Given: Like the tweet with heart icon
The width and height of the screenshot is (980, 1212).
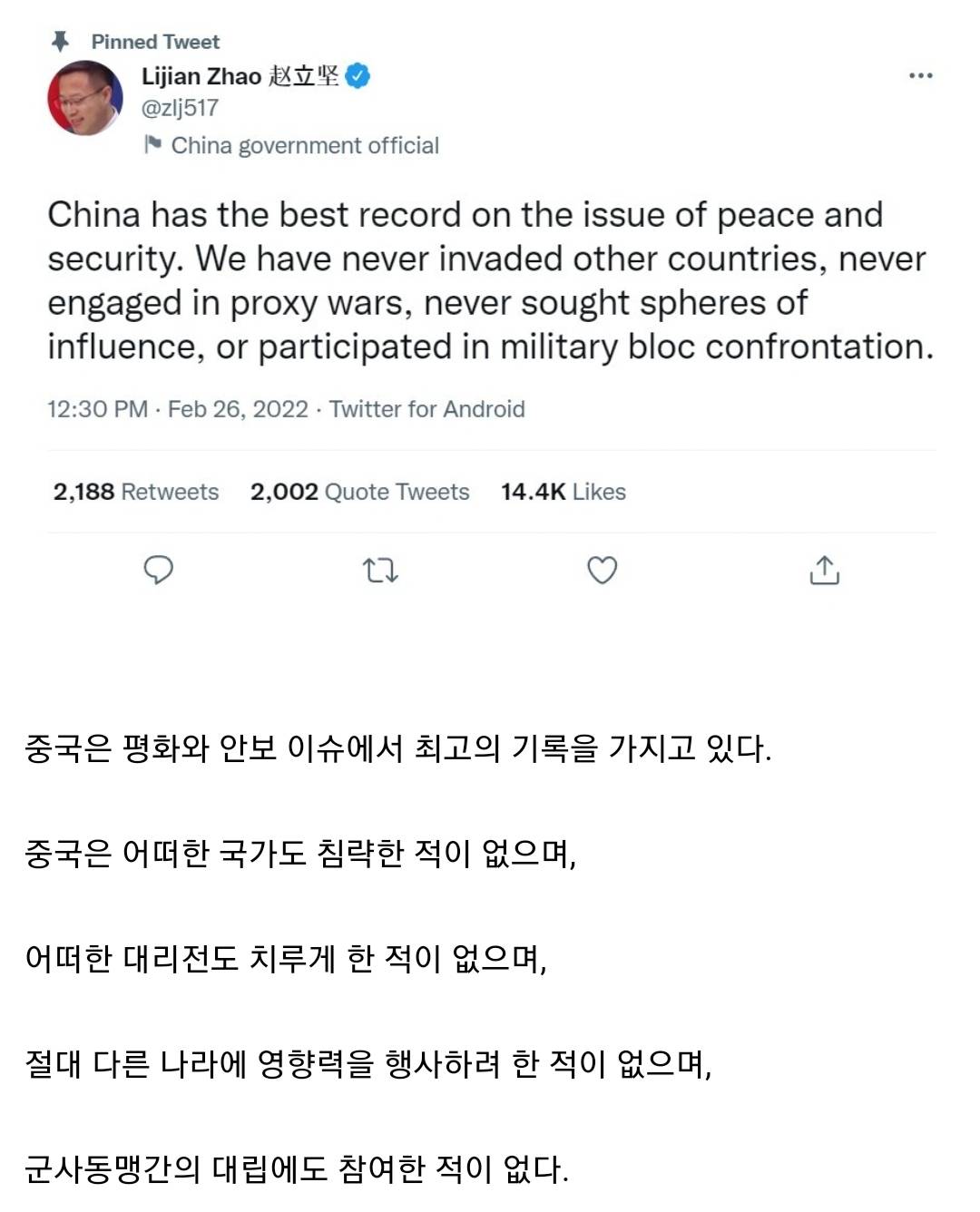Looking at the screenshot, I should tap(602, 570).
